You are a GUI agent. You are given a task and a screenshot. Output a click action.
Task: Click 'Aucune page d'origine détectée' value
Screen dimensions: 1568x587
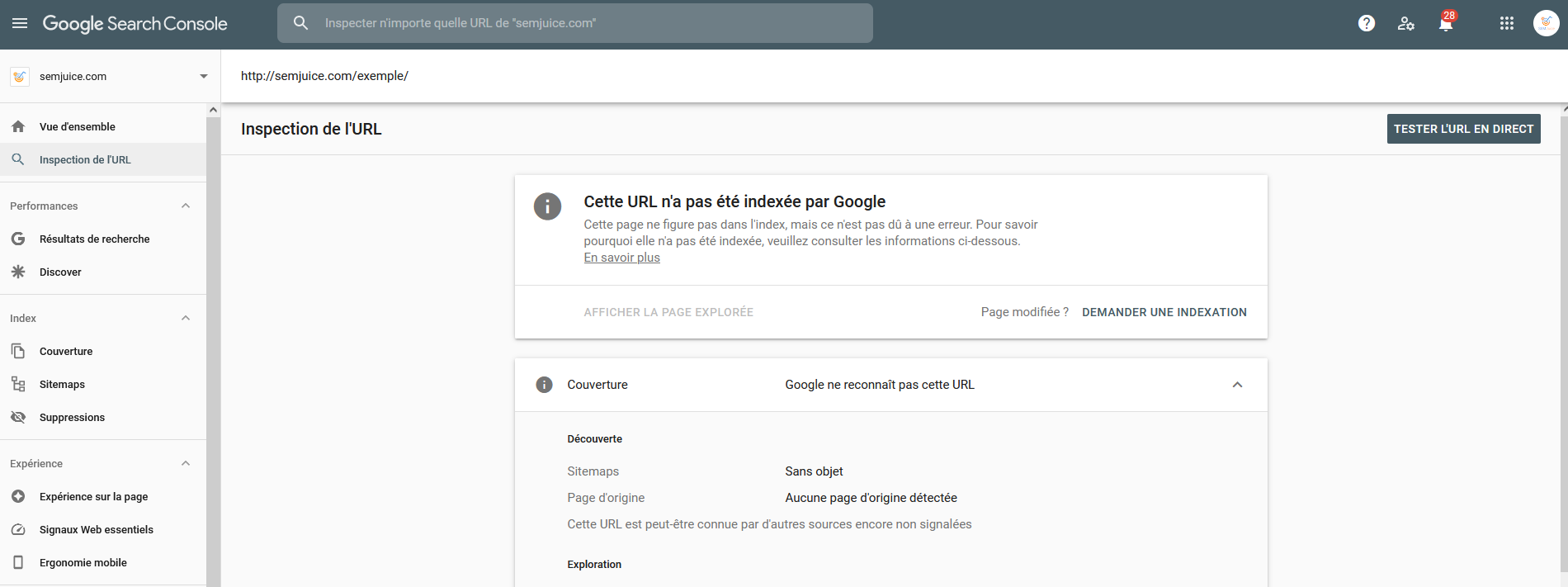(x=871, y=498)
